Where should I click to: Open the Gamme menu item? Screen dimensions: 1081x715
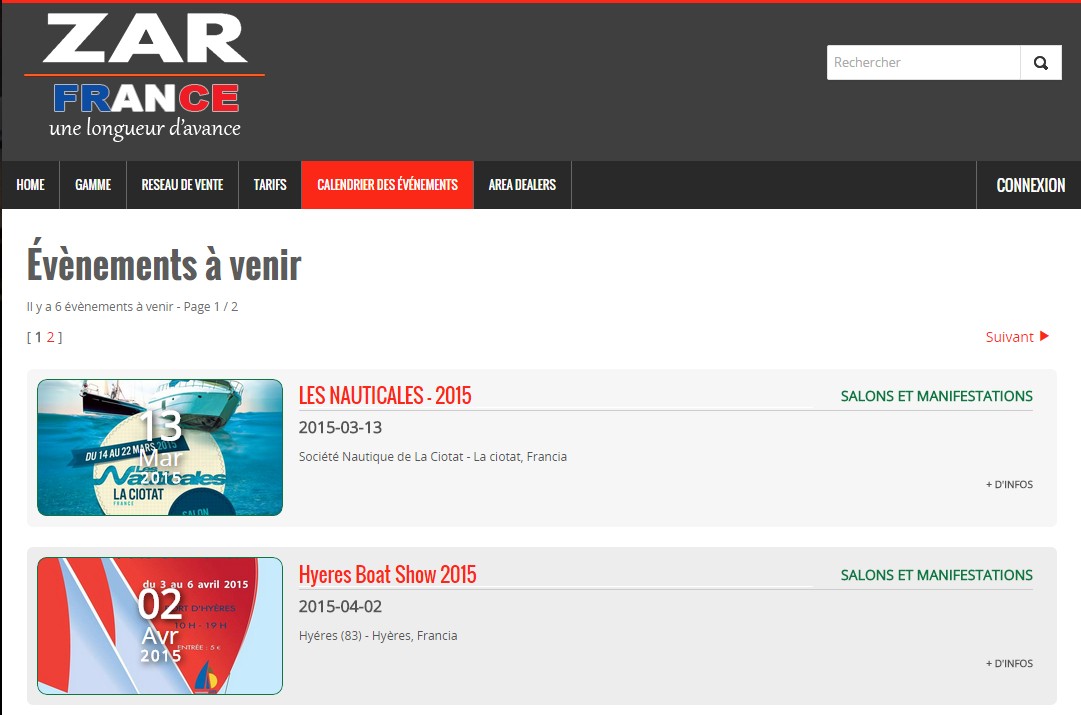(x=93, y=185)
